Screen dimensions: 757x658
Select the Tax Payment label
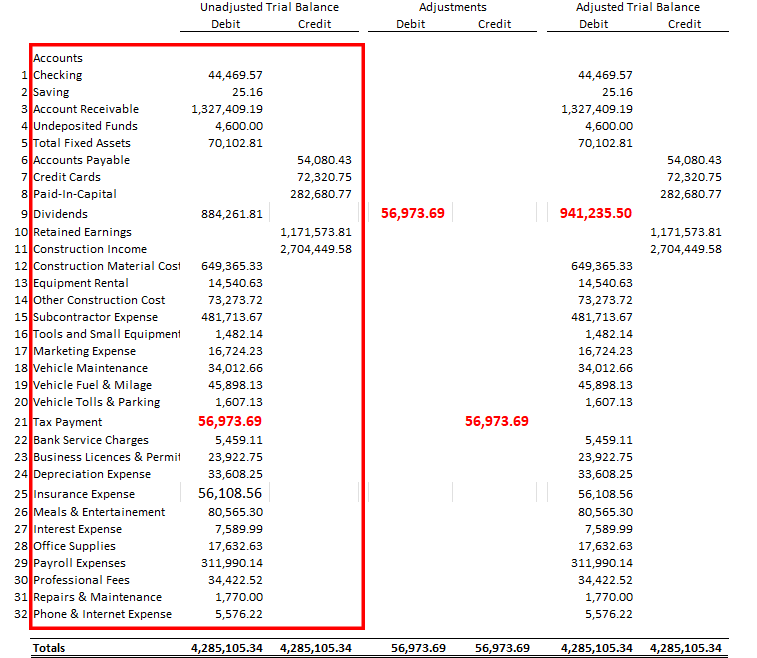68,422
